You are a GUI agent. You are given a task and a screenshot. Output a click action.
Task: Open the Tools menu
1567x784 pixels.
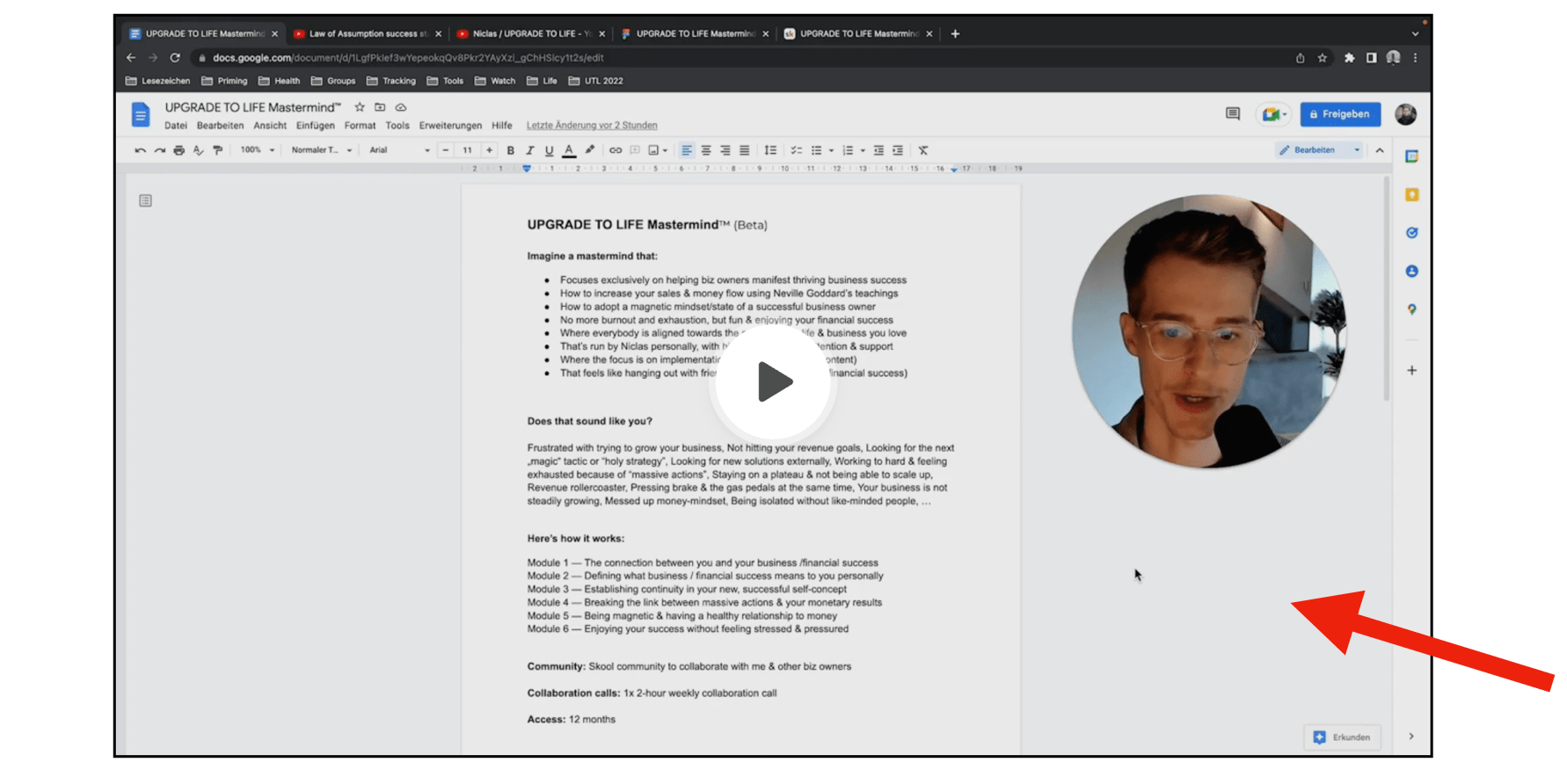[x=397, y=126]
